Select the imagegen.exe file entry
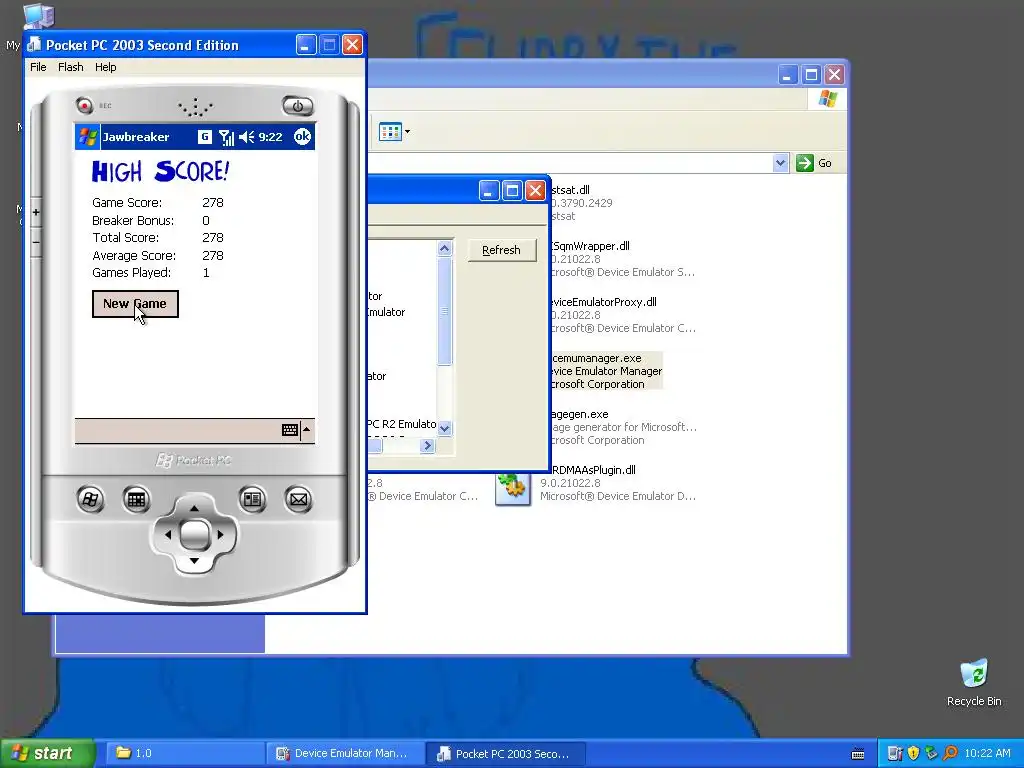This screenshot has width=1024, height=768. [x=624, y=427]
